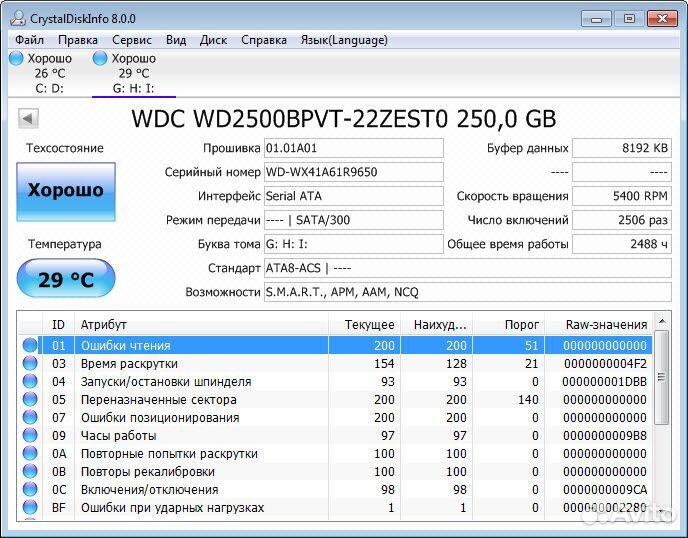688x538 pixels.
Task: Select the Повторные попытки раскрутки row
Action: point(336,453)
